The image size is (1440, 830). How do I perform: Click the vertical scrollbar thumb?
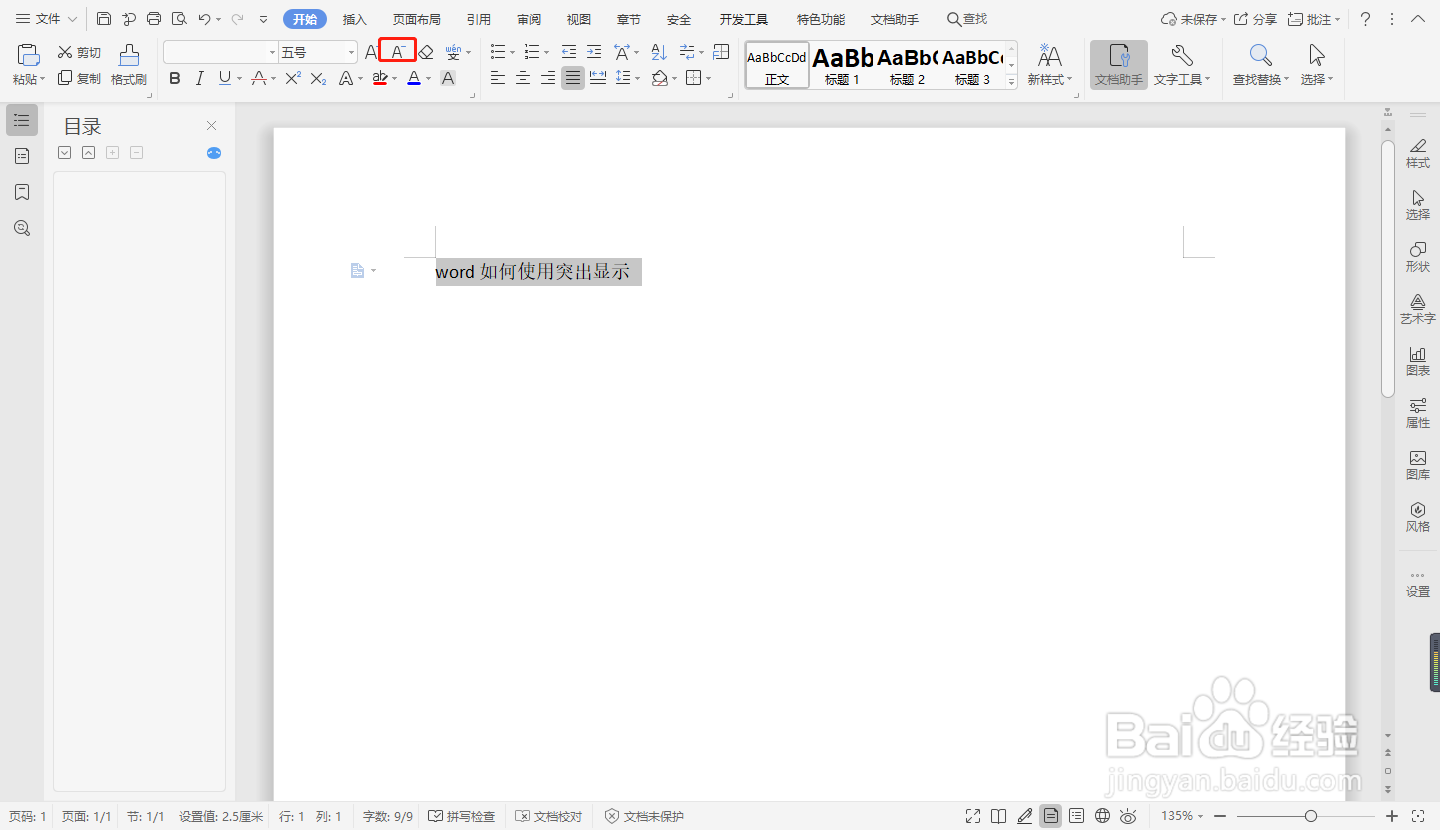pyautogui.click(x=1388, y=268)
